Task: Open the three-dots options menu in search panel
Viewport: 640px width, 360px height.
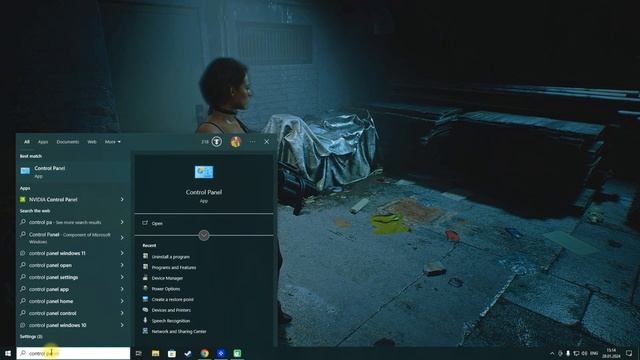Action: 252,142
